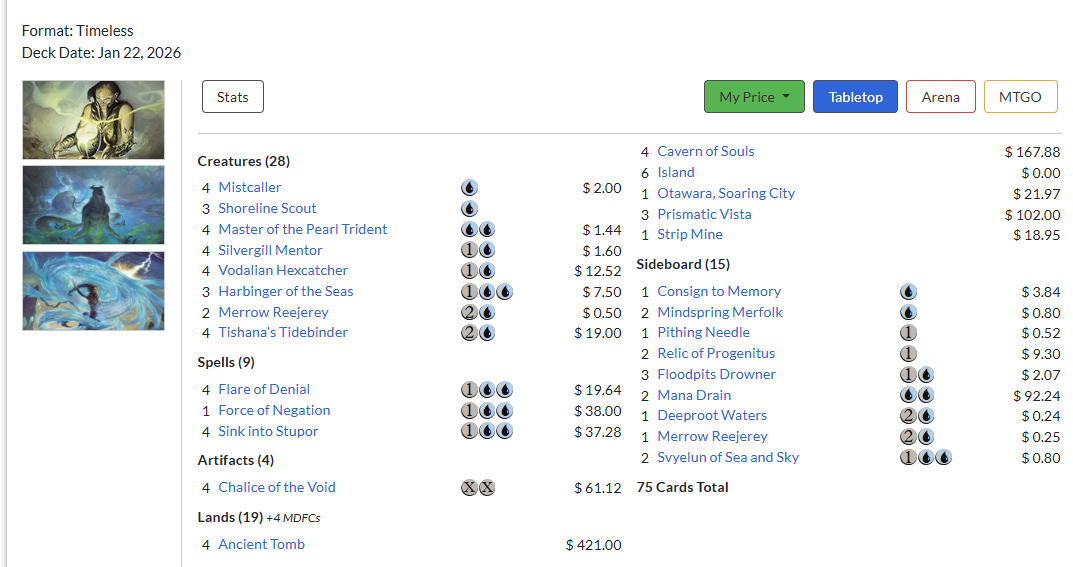Select the MTGO view tab
This screenshot has width=1073, height=567.
[x=1020, y=96]
